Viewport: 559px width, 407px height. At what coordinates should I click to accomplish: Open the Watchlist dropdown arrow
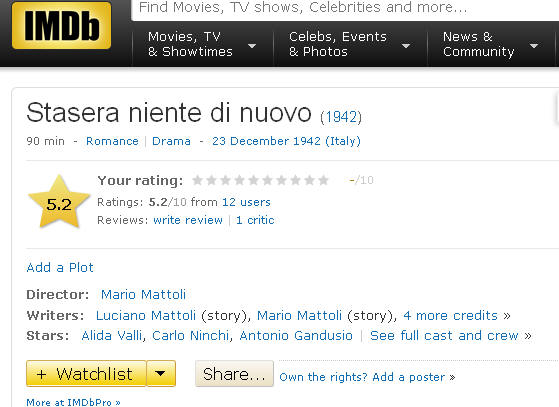161,373
